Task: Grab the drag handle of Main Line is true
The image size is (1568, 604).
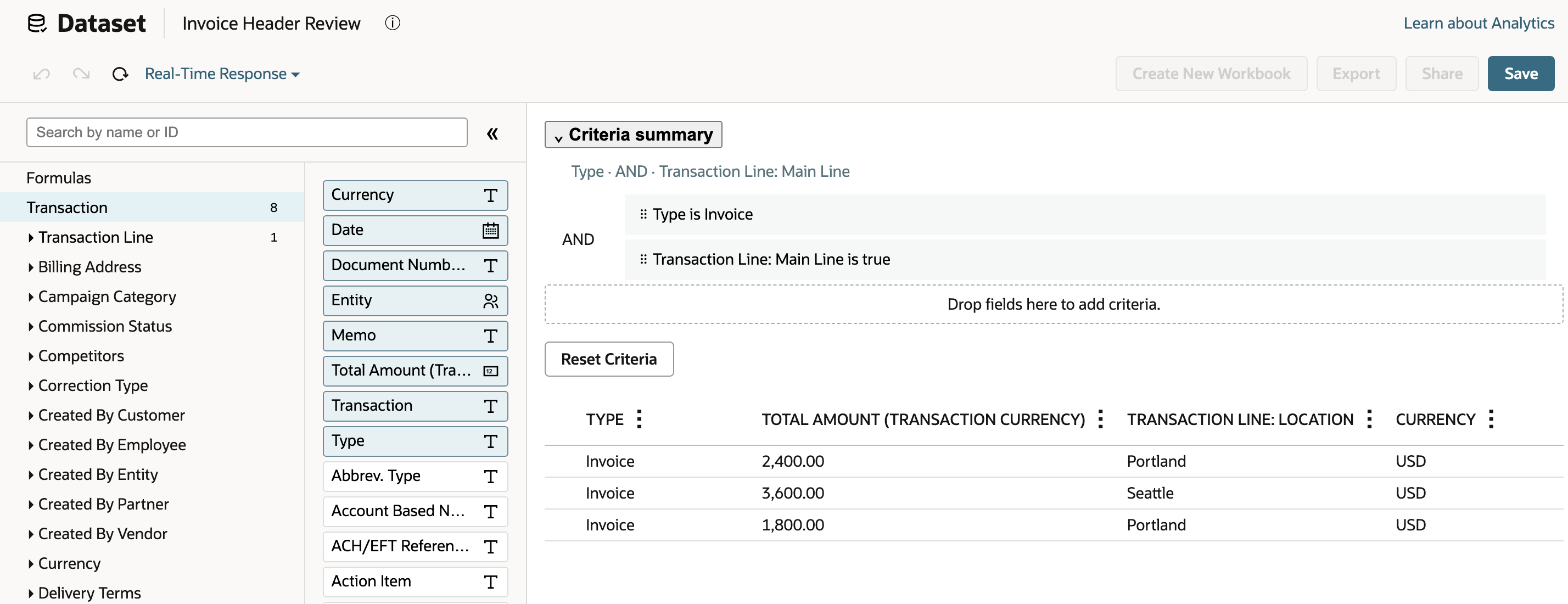Action: 643,259
